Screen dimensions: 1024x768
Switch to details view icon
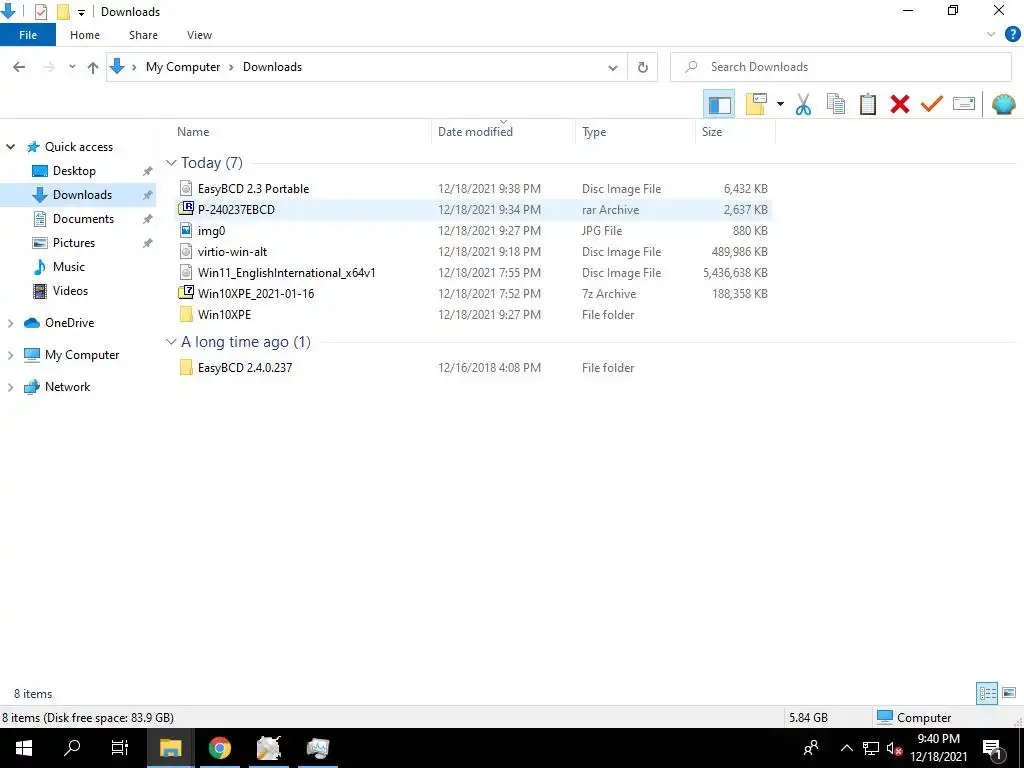tap(987, 693)
